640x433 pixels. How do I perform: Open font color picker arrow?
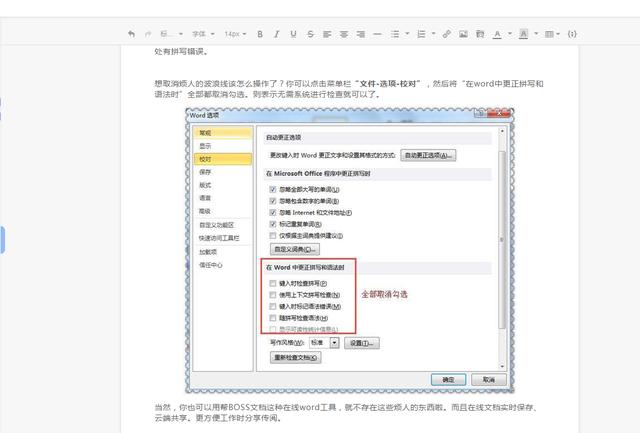[x=510, y=34]
